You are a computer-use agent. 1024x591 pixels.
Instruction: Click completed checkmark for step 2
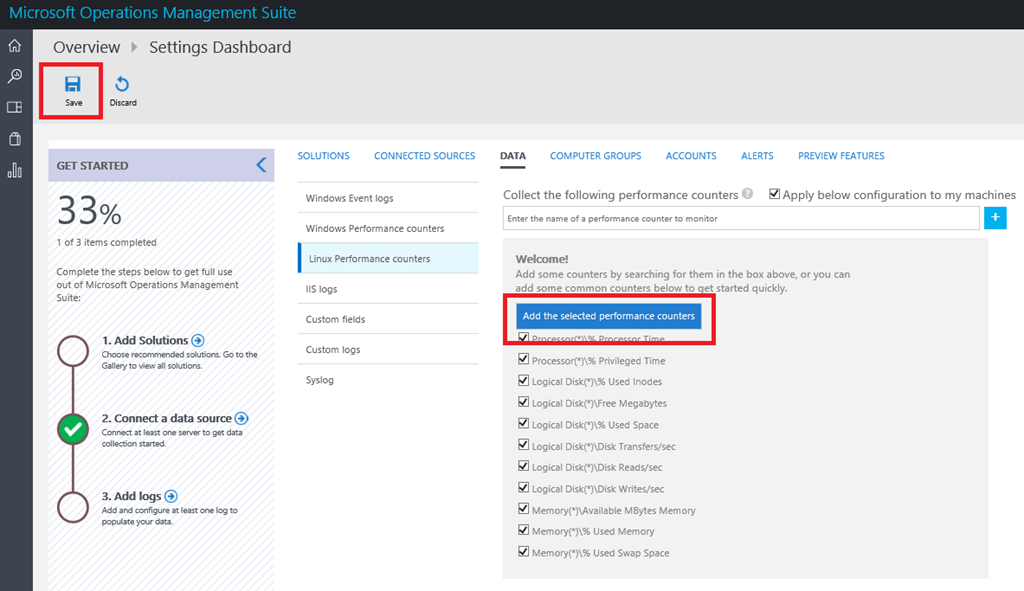73,429
